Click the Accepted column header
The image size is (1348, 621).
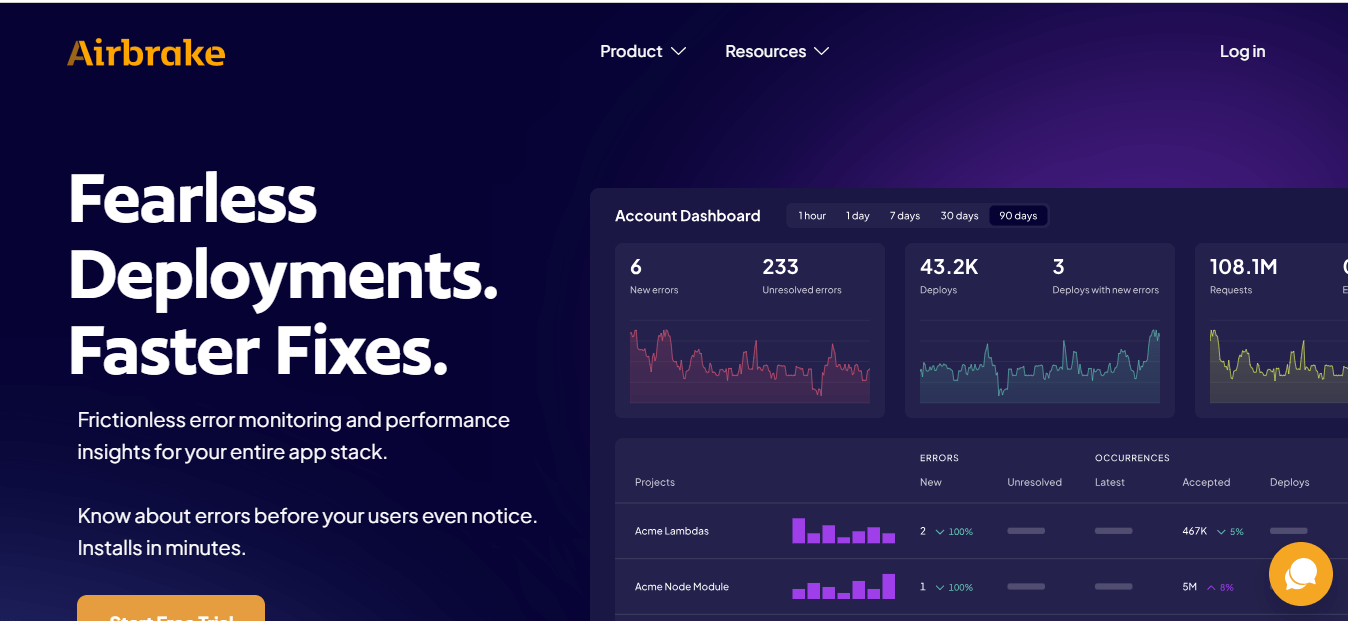[x=1206, y=482]
